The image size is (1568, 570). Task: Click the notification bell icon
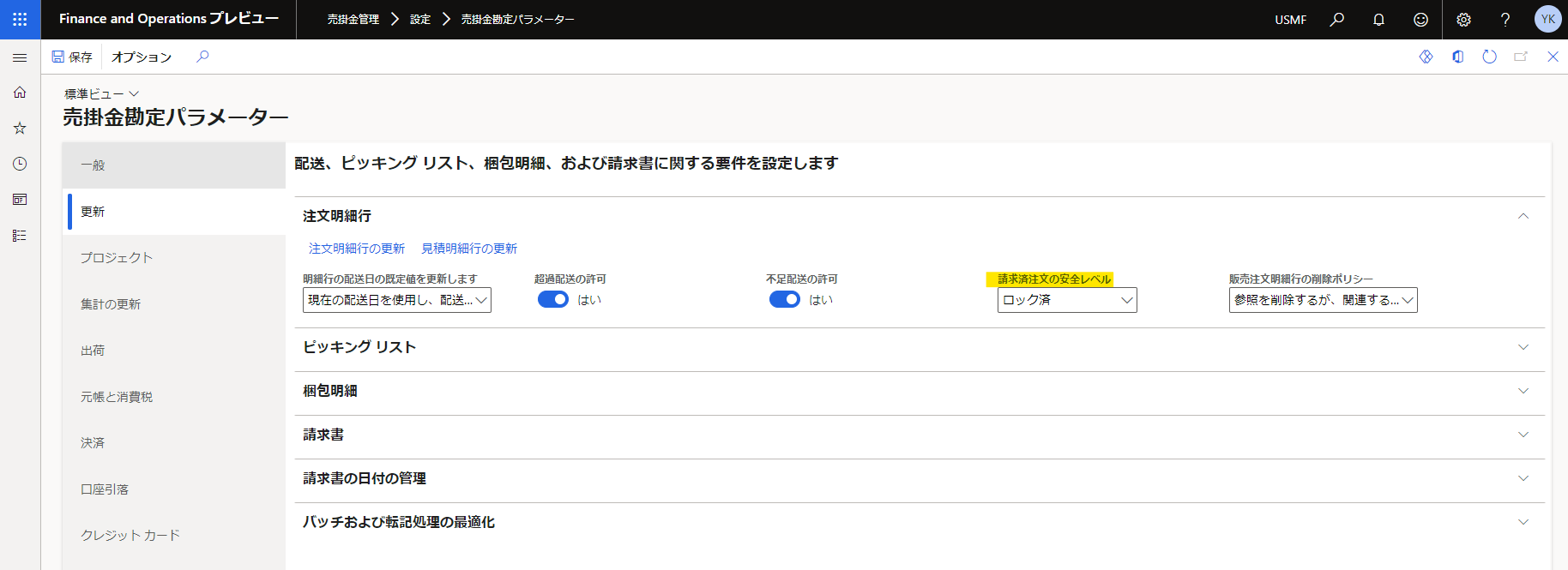pos(1378,20)
